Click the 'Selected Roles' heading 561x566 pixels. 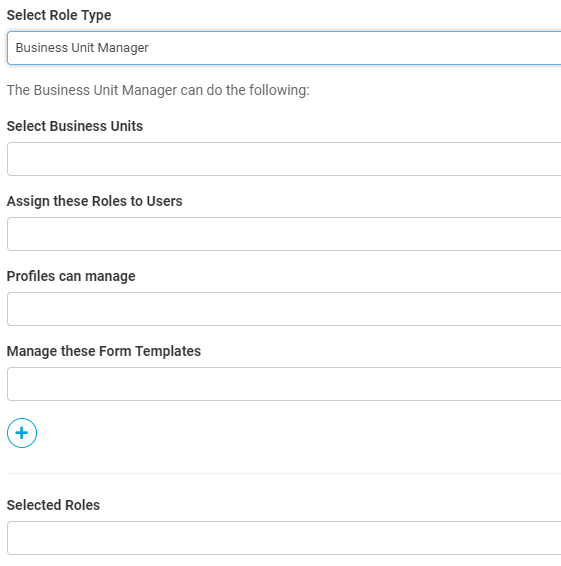pyautogui.click(x=53, y=505)
